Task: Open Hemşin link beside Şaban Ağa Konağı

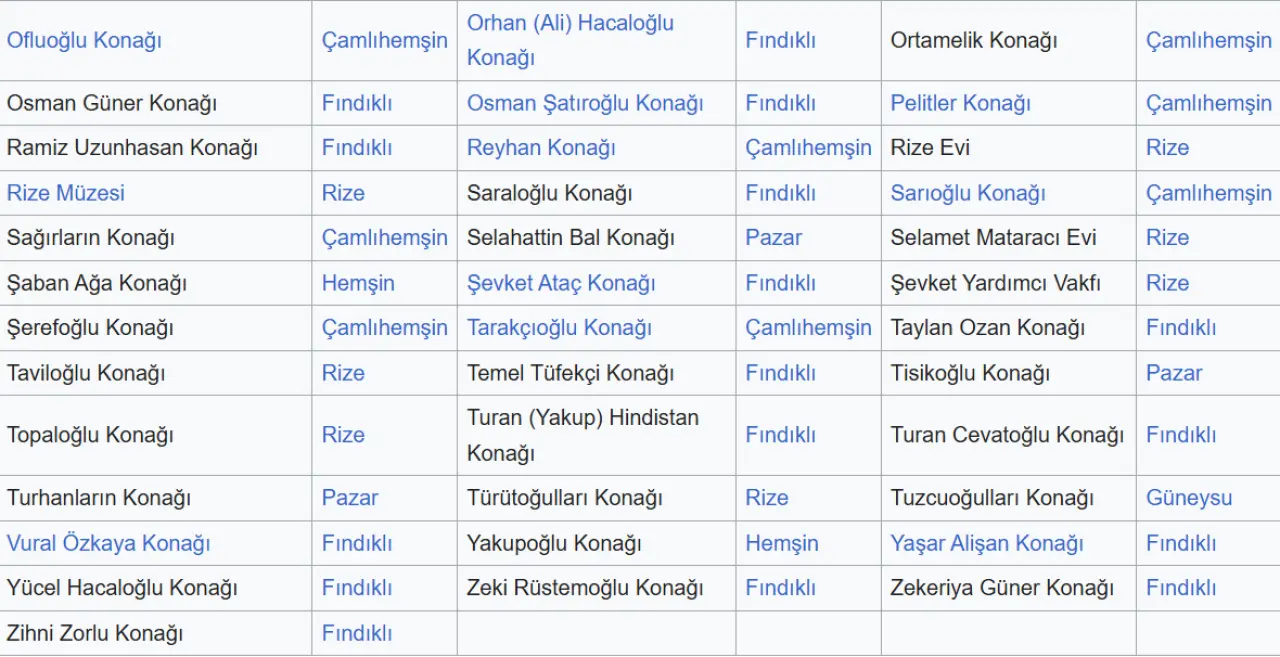Action: pyautogui.click(x=358, y=283)
